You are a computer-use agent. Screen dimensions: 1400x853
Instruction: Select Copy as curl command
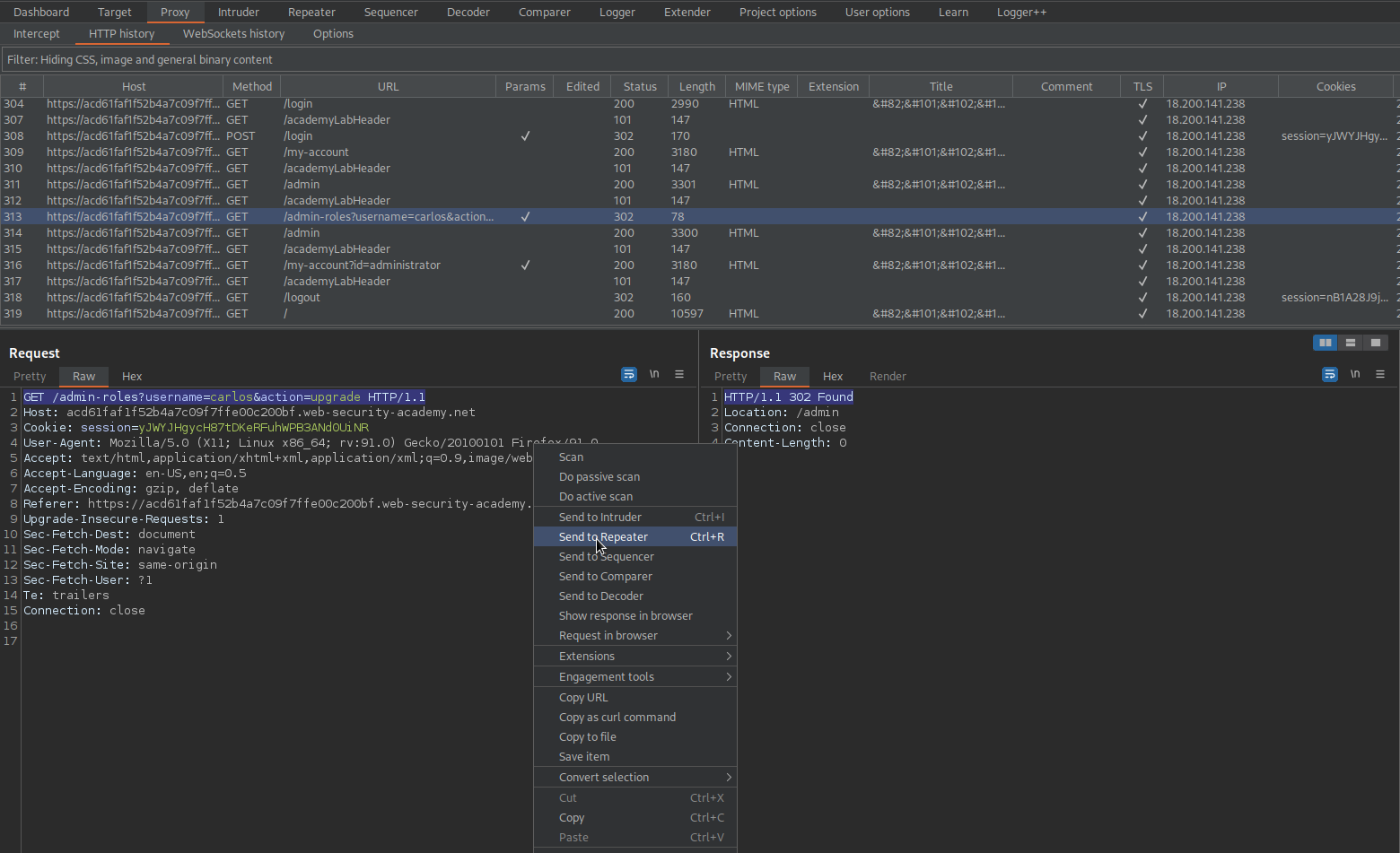635,718
